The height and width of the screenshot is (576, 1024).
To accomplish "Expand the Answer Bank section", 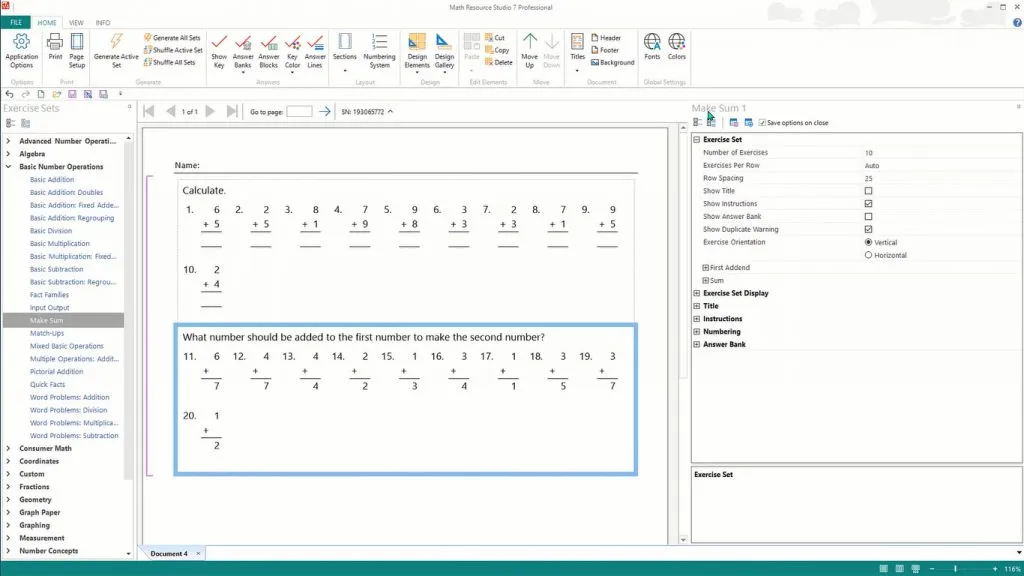I will click(x=697, y=344).
